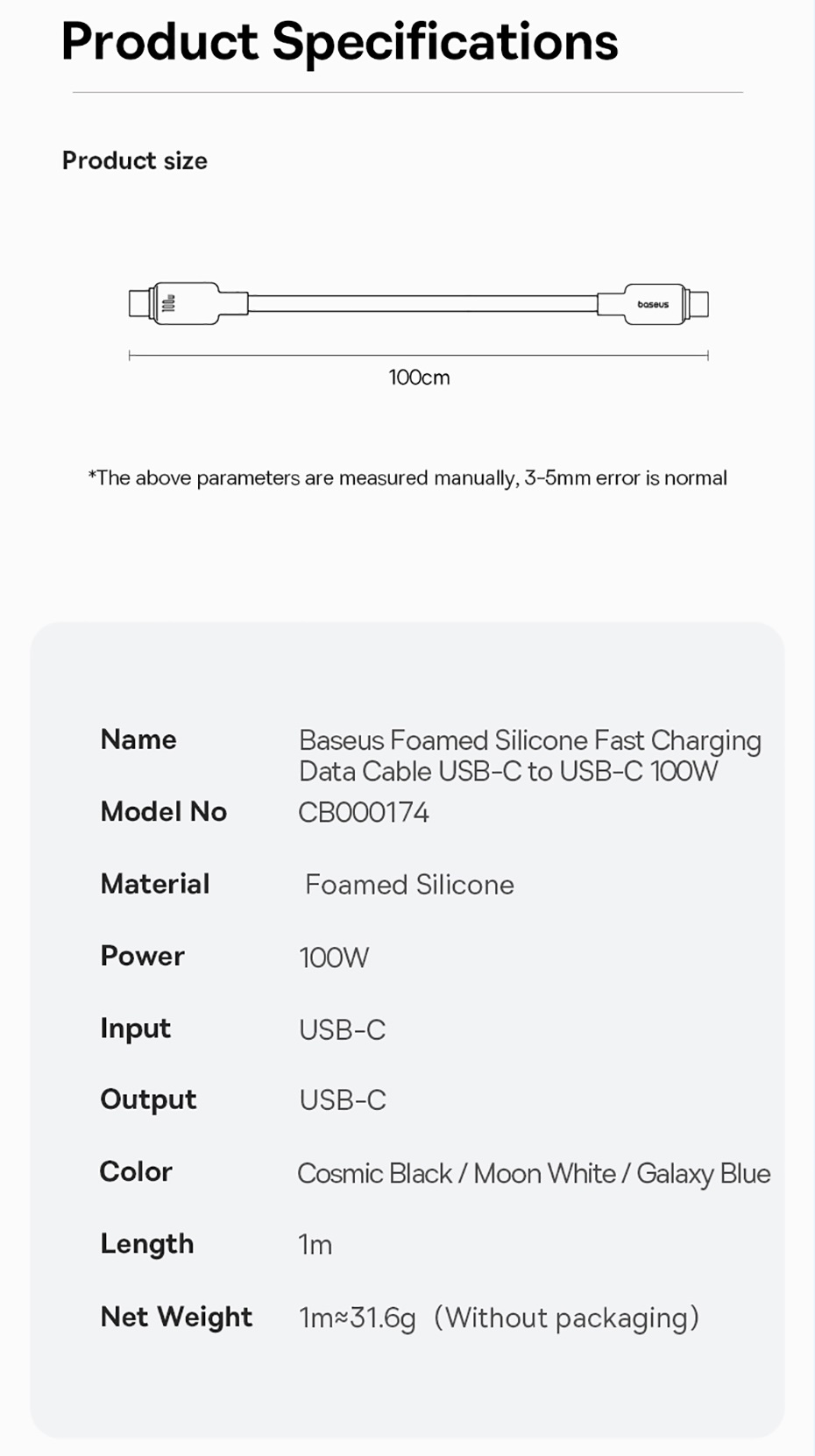Click the USB-C value next to Input

343,1029
